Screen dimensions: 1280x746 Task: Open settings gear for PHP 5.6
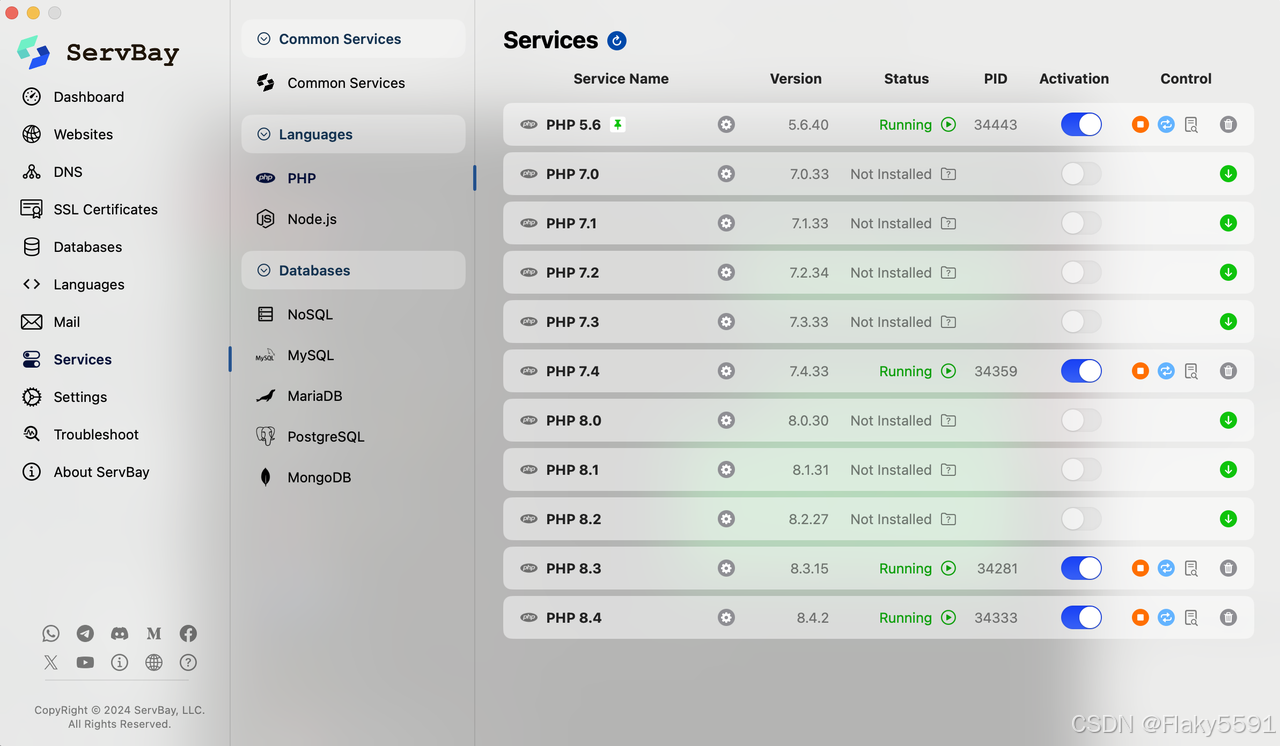[726, 125]
